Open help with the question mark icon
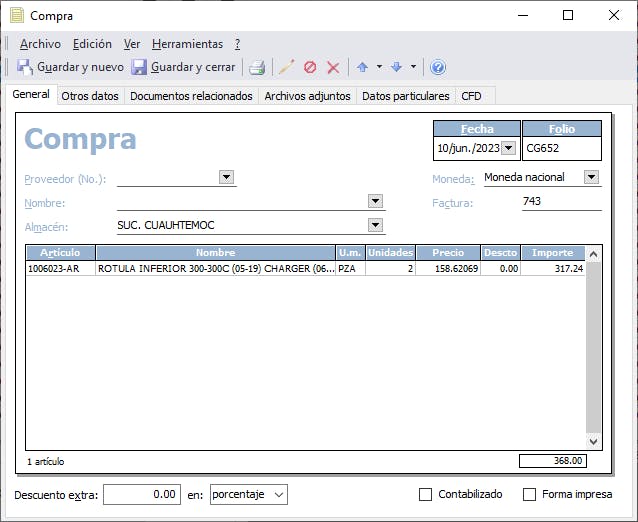 pos(438,67)
